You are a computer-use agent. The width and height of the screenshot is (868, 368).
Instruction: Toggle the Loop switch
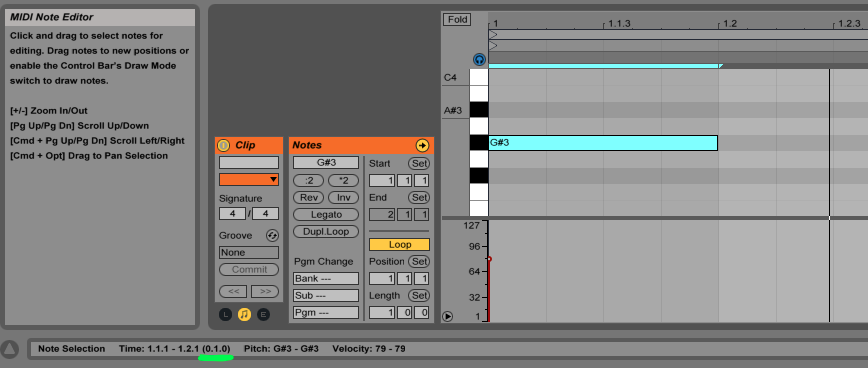point(399,245)
